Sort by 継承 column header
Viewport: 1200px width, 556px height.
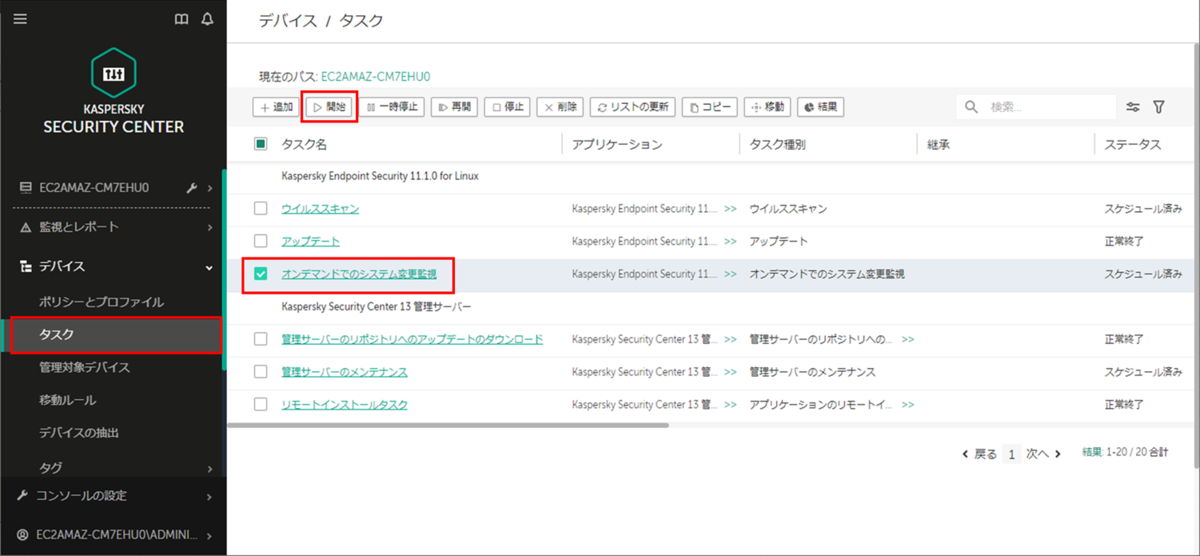[938, 144]
